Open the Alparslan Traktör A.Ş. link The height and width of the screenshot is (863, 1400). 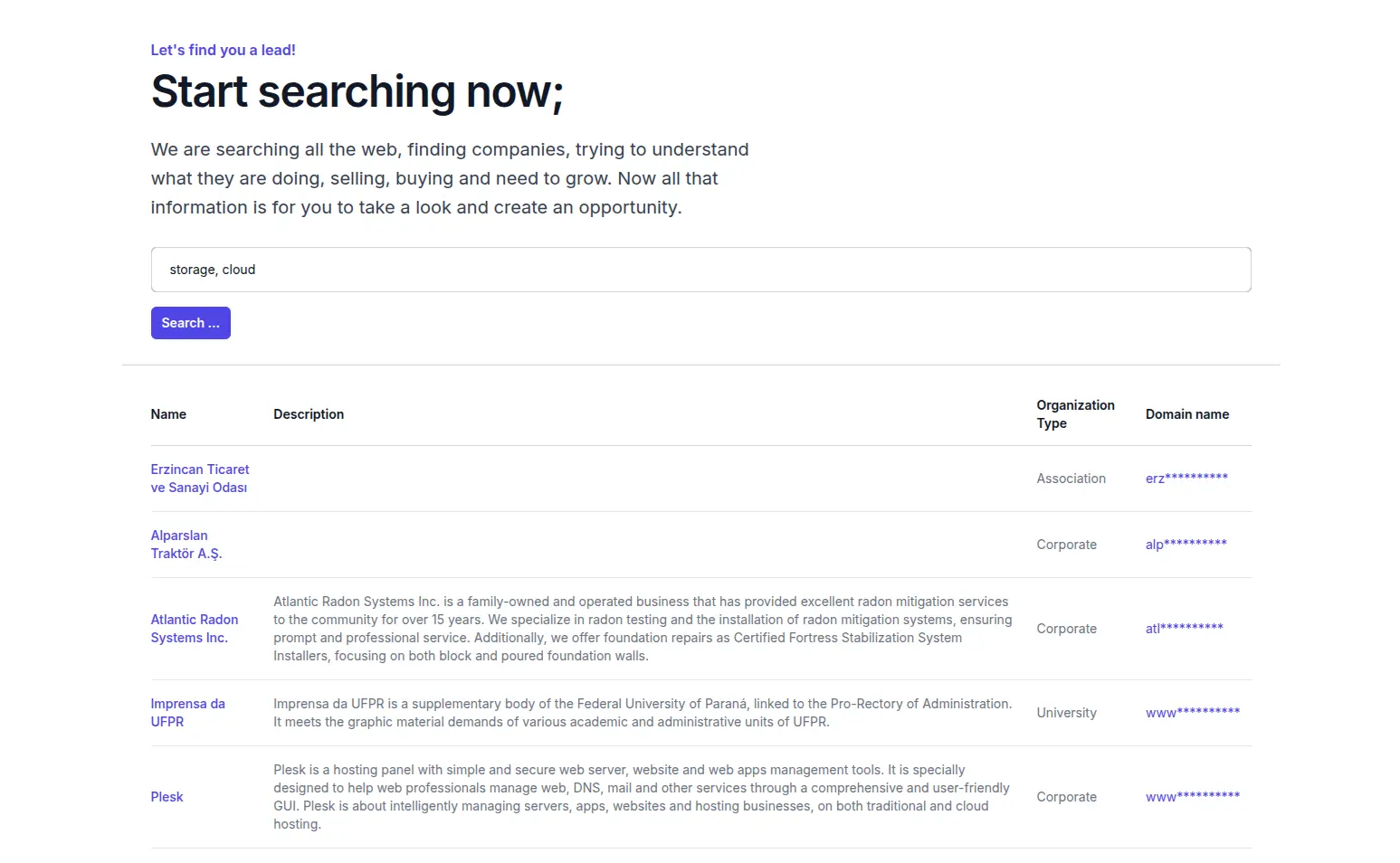[x=186, y=545]
